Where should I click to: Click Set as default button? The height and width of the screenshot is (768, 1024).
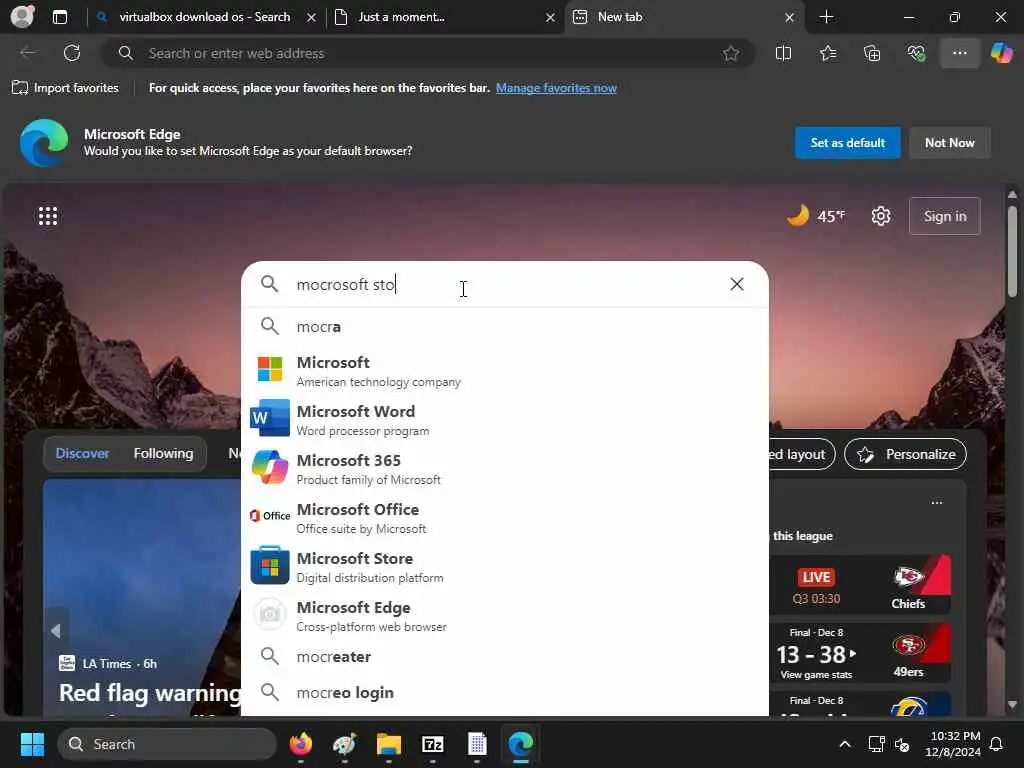(847, 142)
